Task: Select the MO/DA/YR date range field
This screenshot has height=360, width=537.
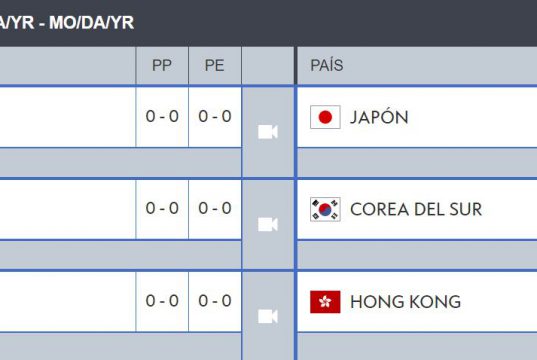Action: click(x=67, y=23)
